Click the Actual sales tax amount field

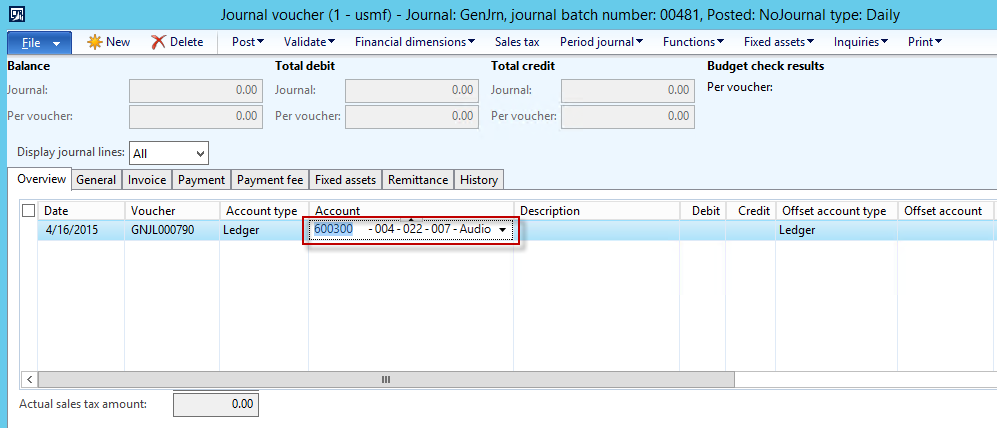(216, 404)
